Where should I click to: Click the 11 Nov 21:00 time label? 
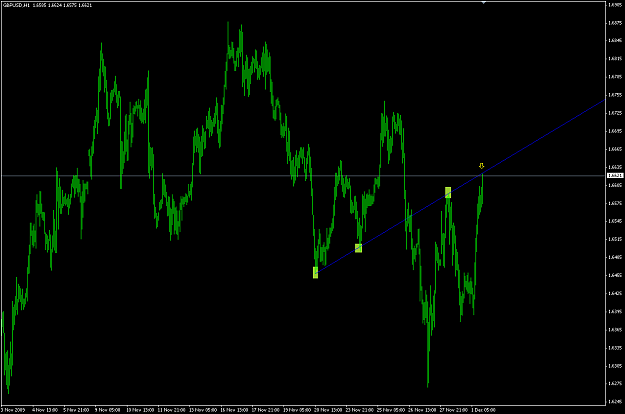click(171, 410)
